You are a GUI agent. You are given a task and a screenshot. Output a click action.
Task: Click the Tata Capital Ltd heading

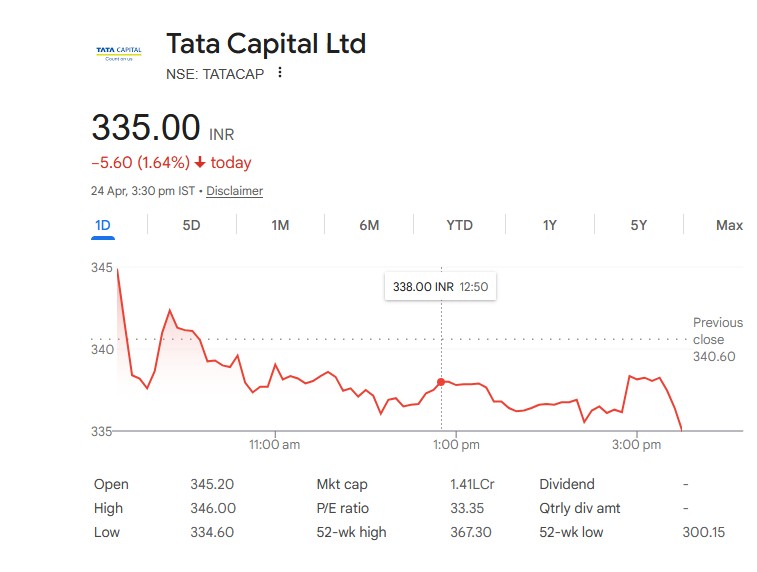point(266,44)
